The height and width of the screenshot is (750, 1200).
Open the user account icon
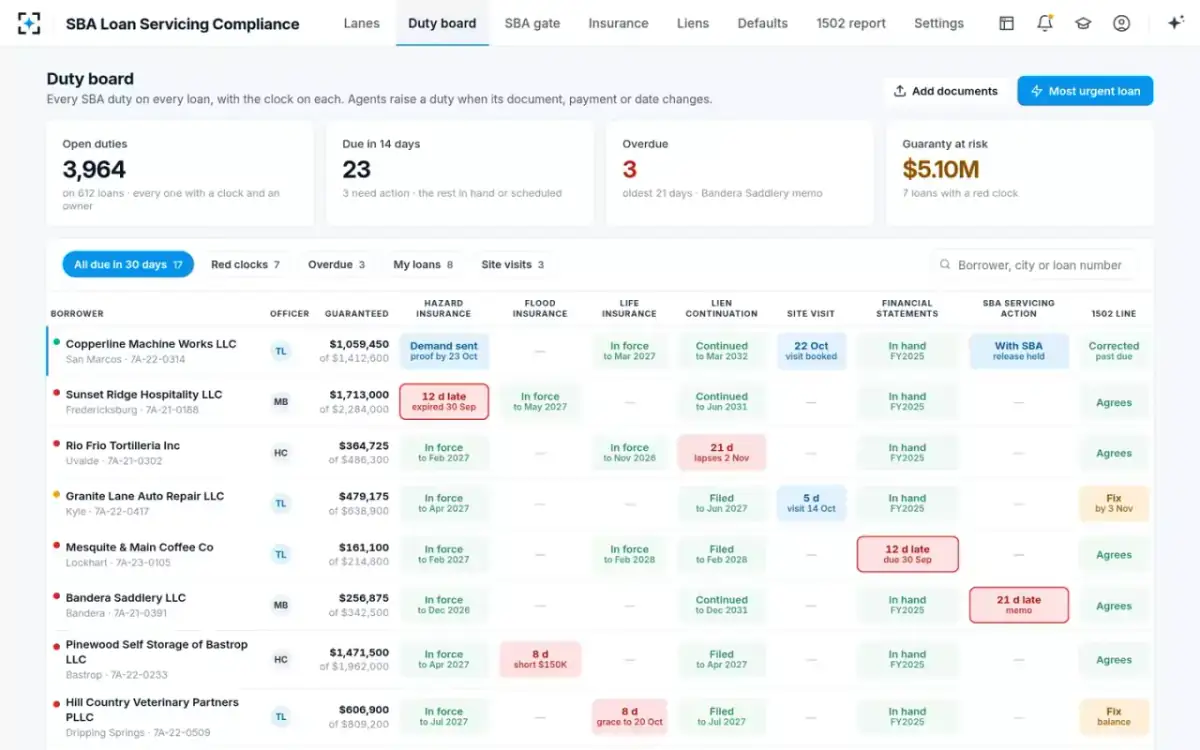coord(1121,23)
